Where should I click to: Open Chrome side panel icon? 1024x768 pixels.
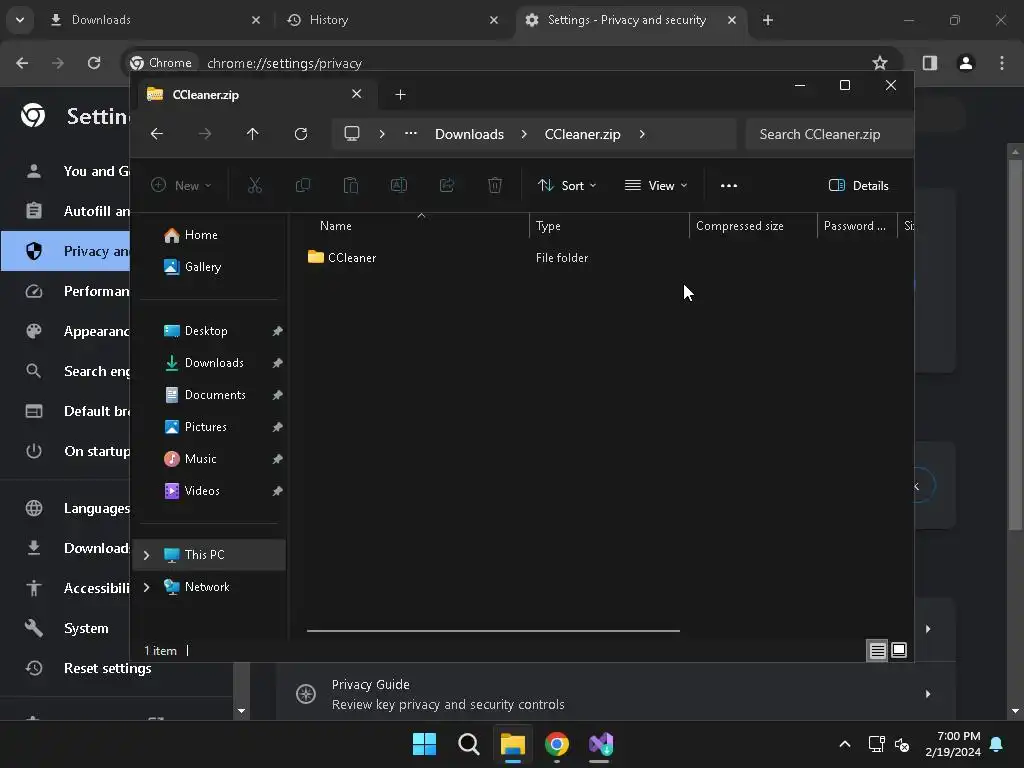click(930, 63)
